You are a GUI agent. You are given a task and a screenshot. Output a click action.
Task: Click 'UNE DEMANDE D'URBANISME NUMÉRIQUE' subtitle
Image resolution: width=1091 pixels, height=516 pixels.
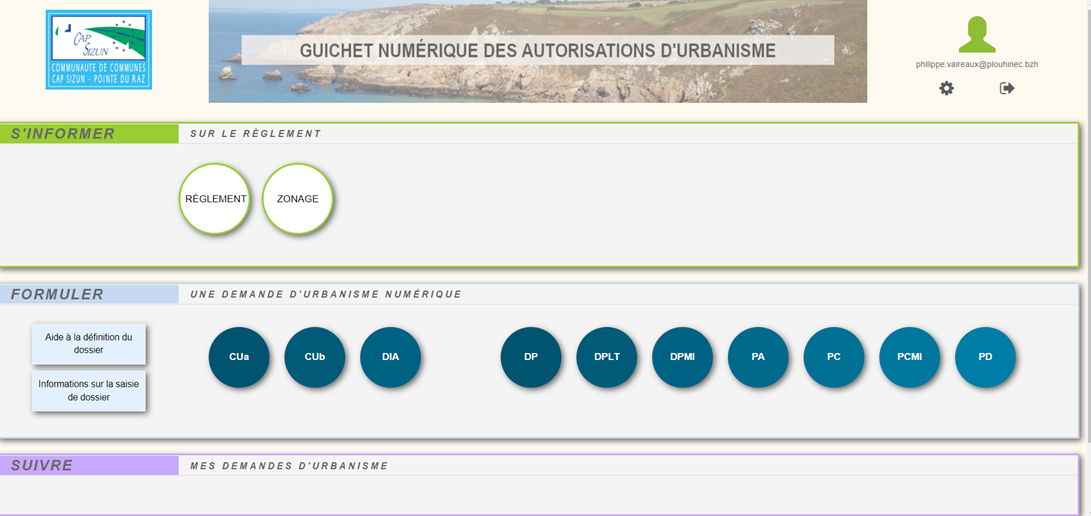tap(326, 294)
